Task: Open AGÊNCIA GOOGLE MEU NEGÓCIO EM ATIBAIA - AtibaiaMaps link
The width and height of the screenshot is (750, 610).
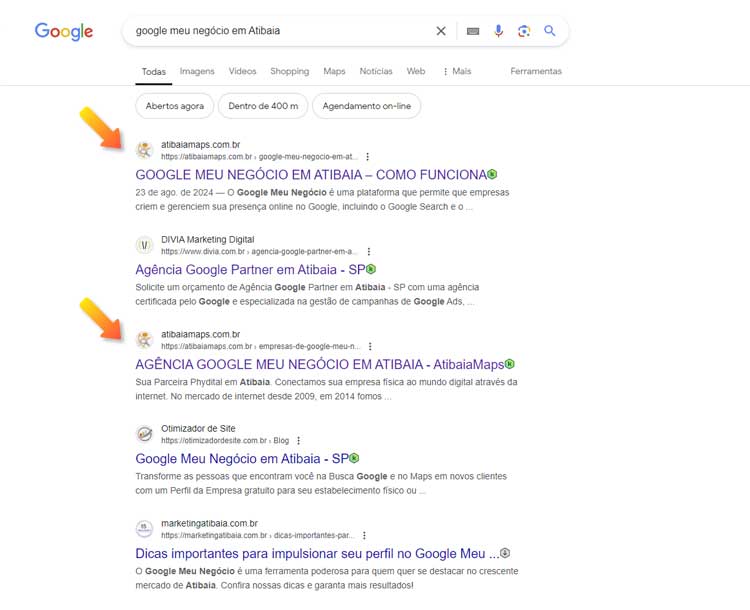Action: tap(320, 364)
